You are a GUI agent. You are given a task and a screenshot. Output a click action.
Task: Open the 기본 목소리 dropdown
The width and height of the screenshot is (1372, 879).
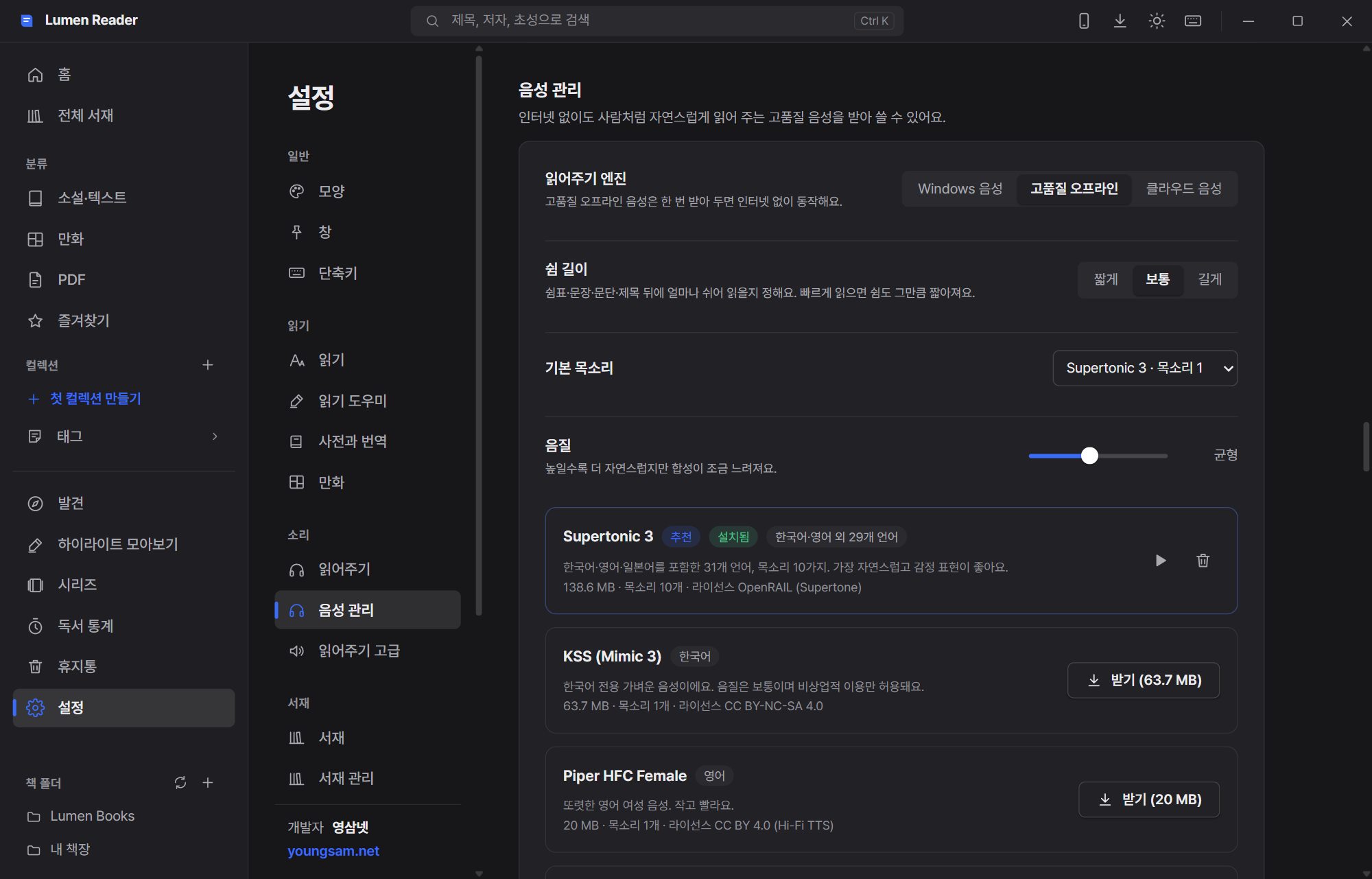pyautogui.click(x=1145, y=368)
